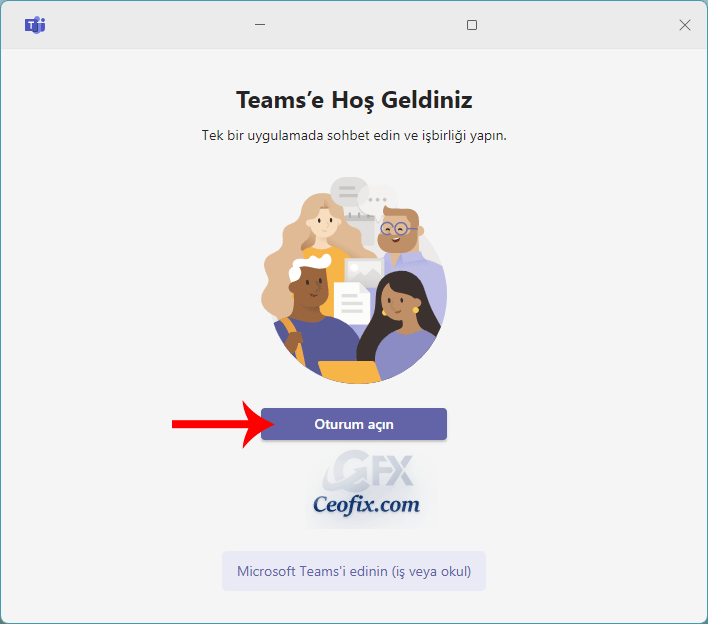Minimize the Teams welcome window
708x624 pixels.
tap(260, 25)
